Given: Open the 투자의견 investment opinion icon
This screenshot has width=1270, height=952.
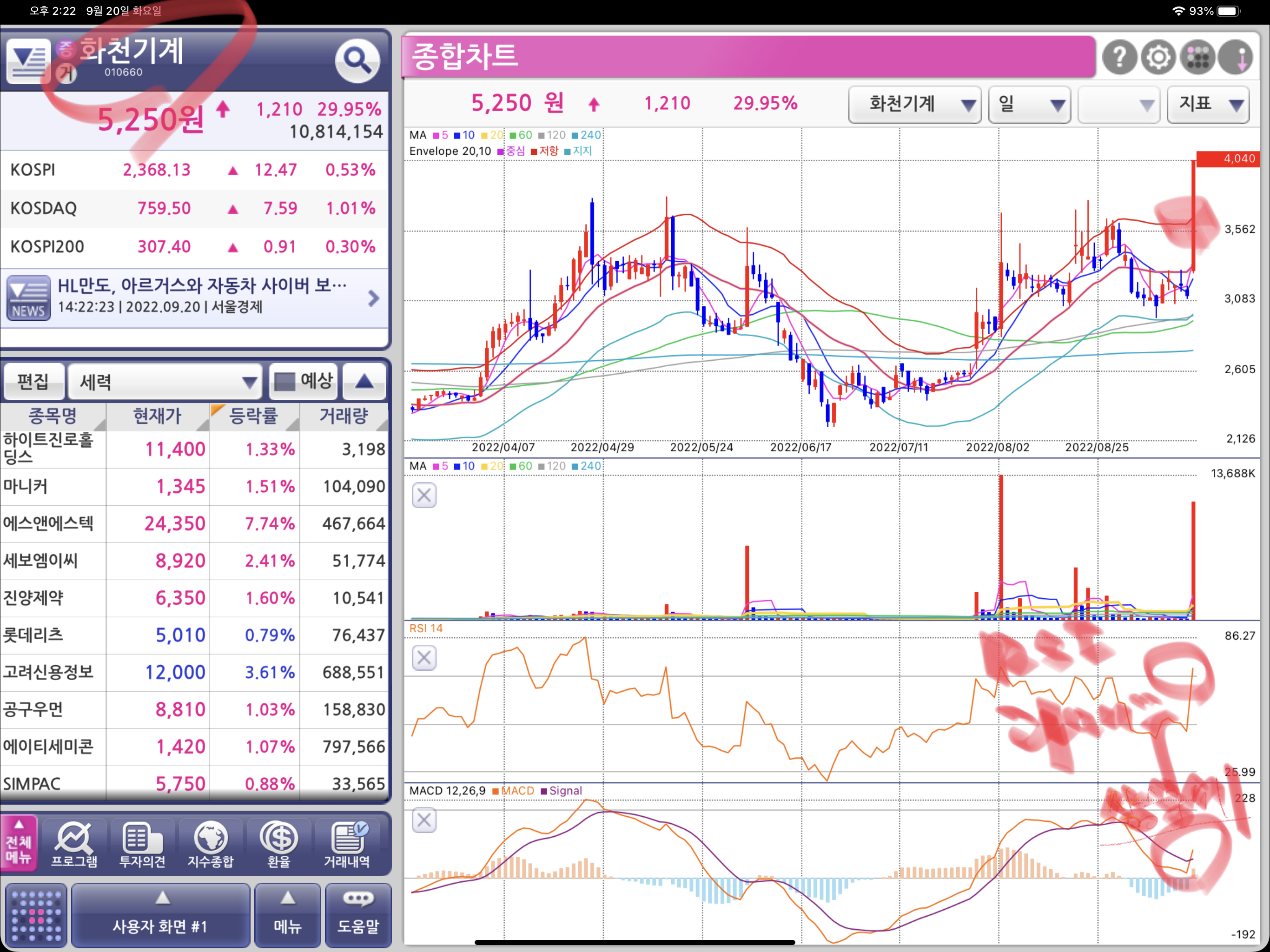Looking at the screenshot, I should pyautogui.click(x=142, y=844).
